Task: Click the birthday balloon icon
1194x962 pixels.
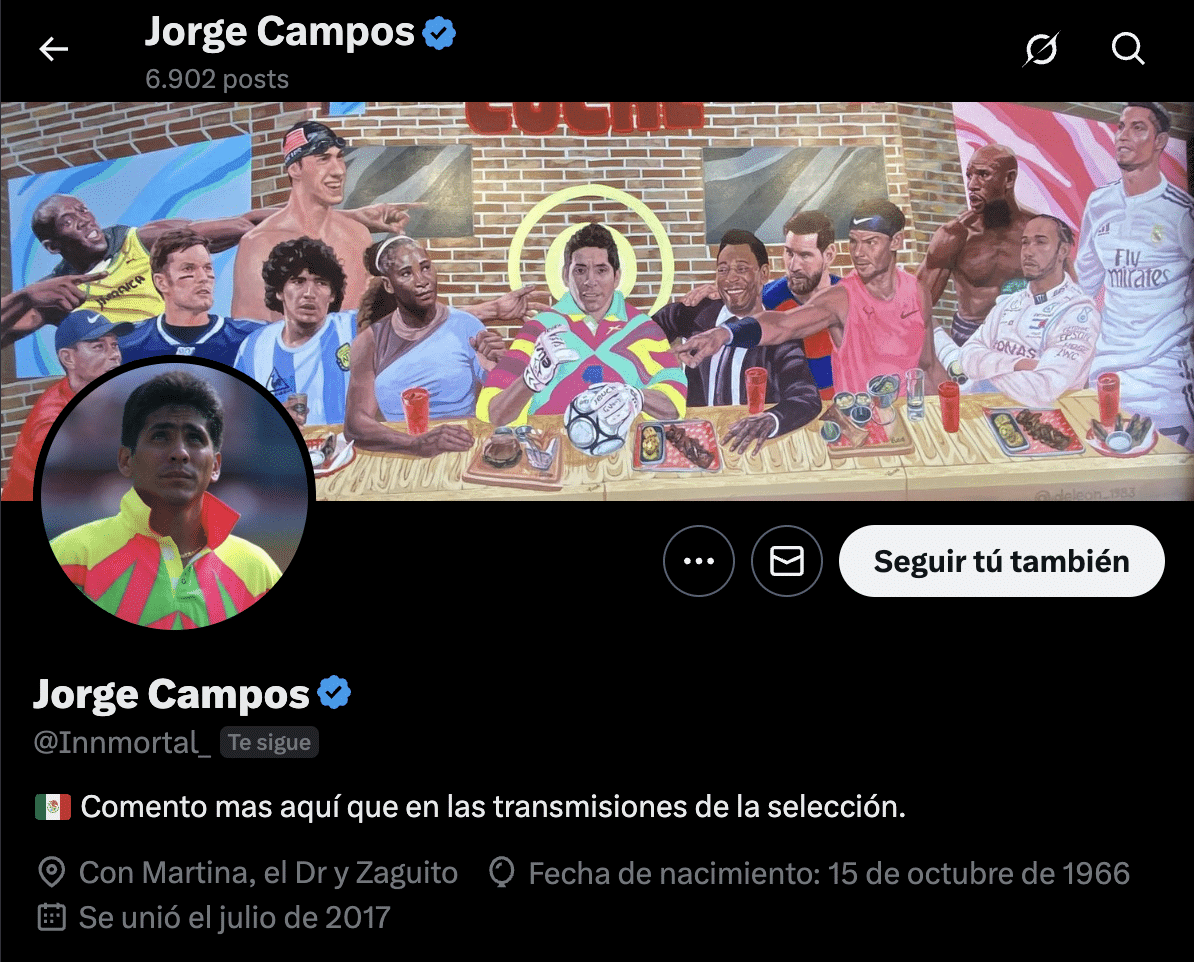Action: [502, 873]
